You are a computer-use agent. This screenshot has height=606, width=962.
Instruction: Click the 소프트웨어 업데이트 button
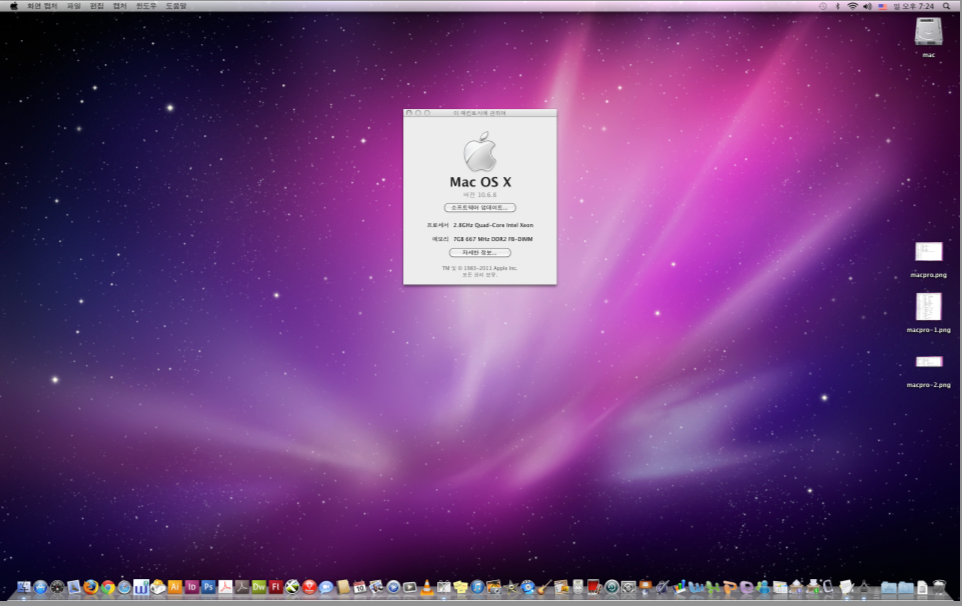click(x=480, y=207)
